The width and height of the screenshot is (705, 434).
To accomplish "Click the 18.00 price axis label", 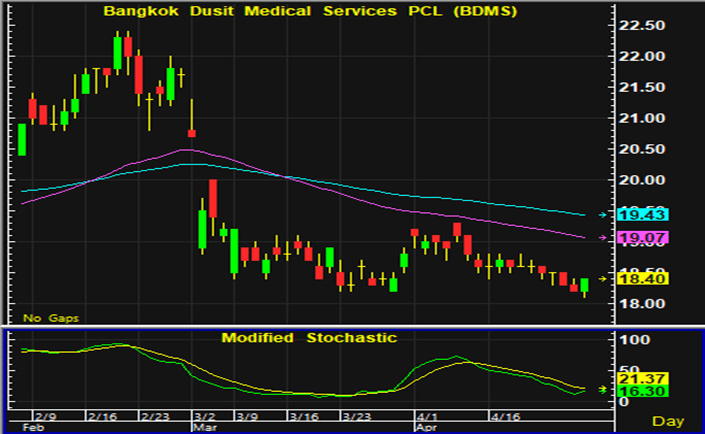I will (642, 304).
